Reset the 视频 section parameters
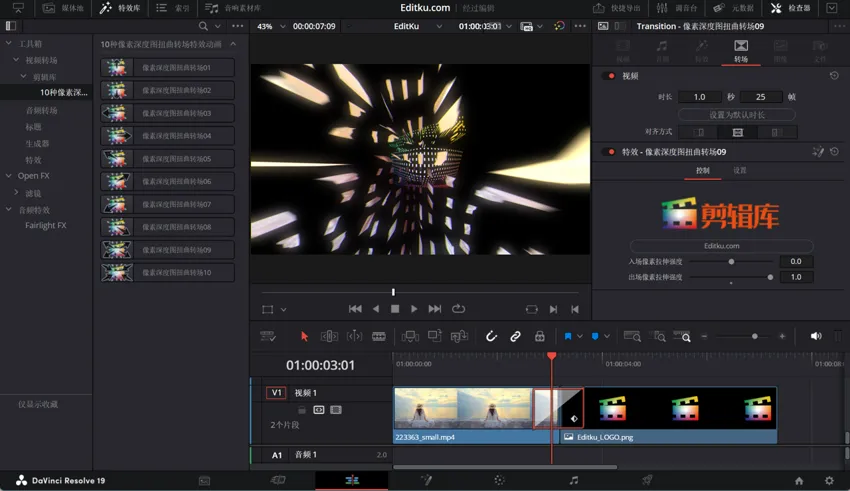 pyautogui.click(x=834, y=76)
